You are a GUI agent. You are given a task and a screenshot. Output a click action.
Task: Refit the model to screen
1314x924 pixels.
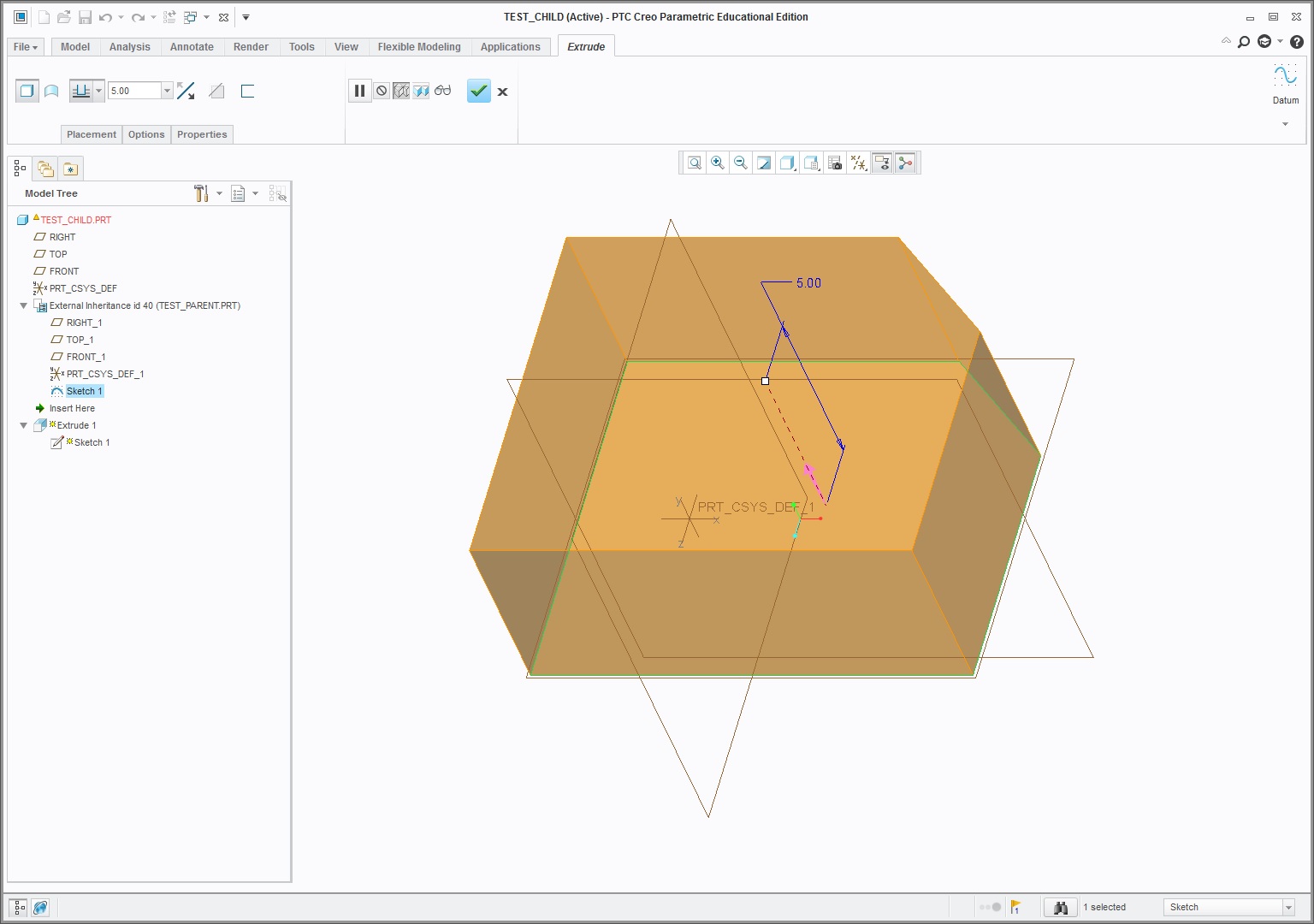click(695, 163)
